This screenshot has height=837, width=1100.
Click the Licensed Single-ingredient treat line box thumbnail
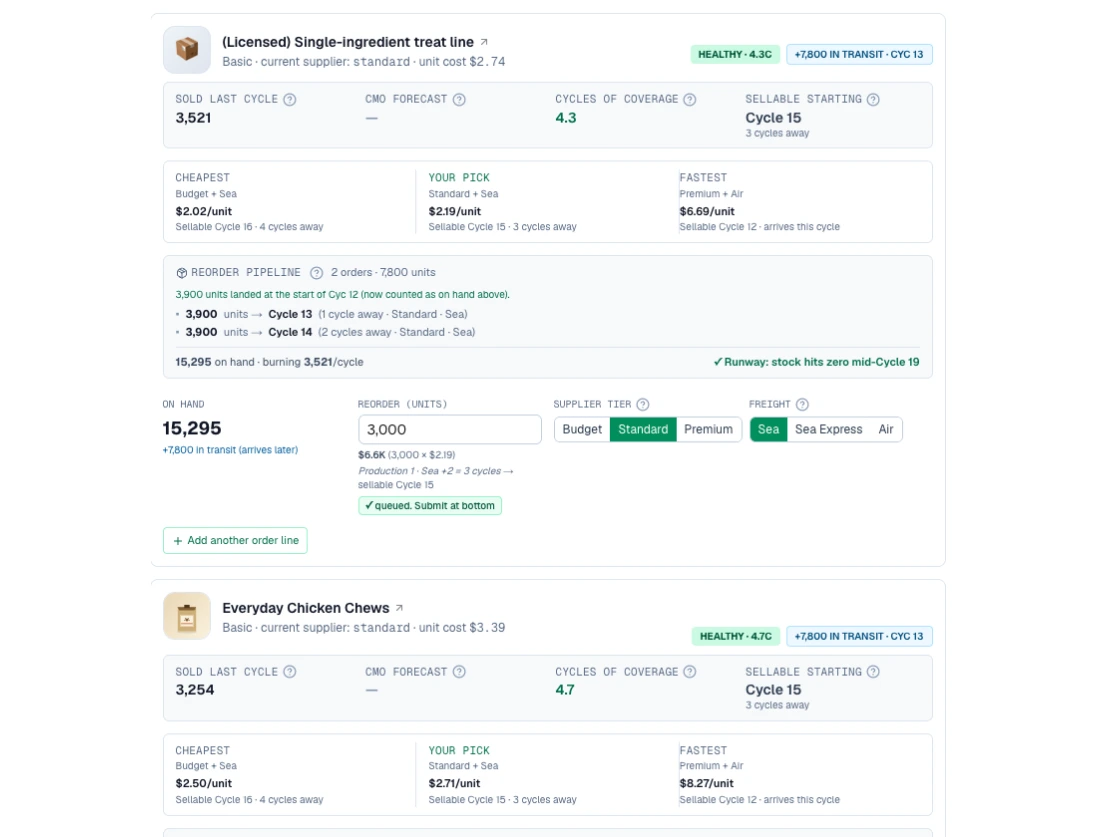[187, 50]
